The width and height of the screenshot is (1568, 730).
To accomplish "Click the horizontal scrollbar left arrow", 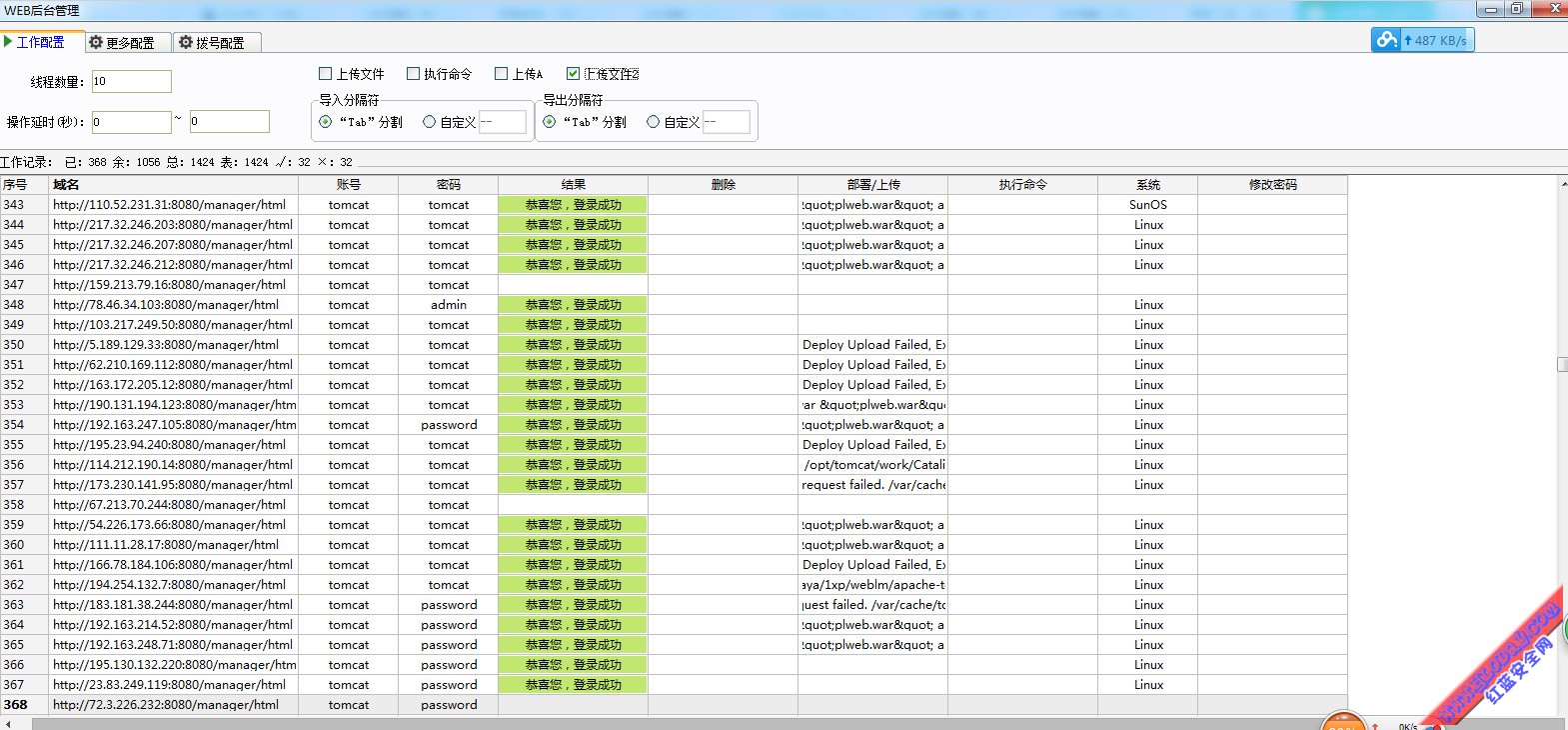I will 8,723.
